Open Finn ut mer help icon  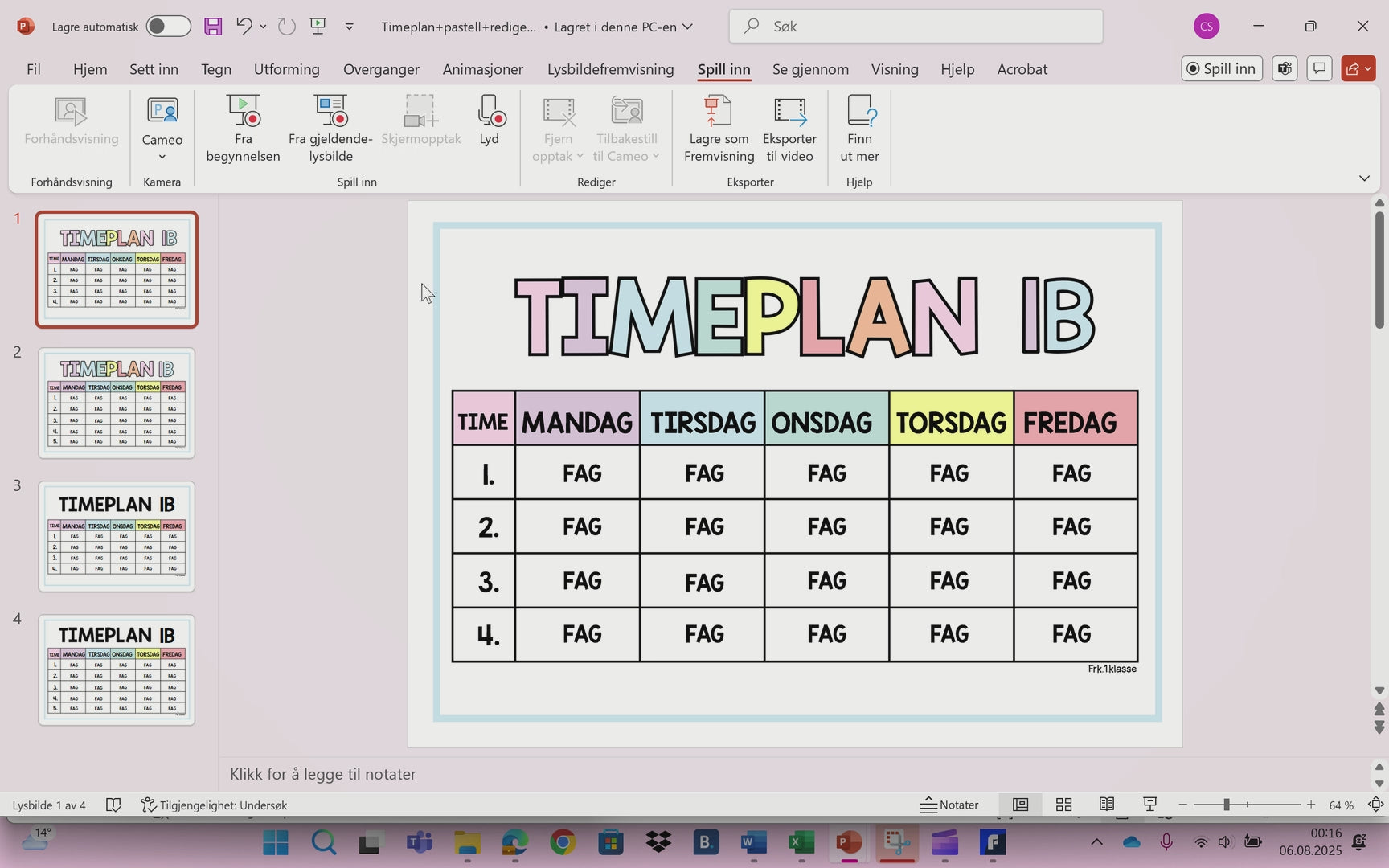tap(859, 112)
